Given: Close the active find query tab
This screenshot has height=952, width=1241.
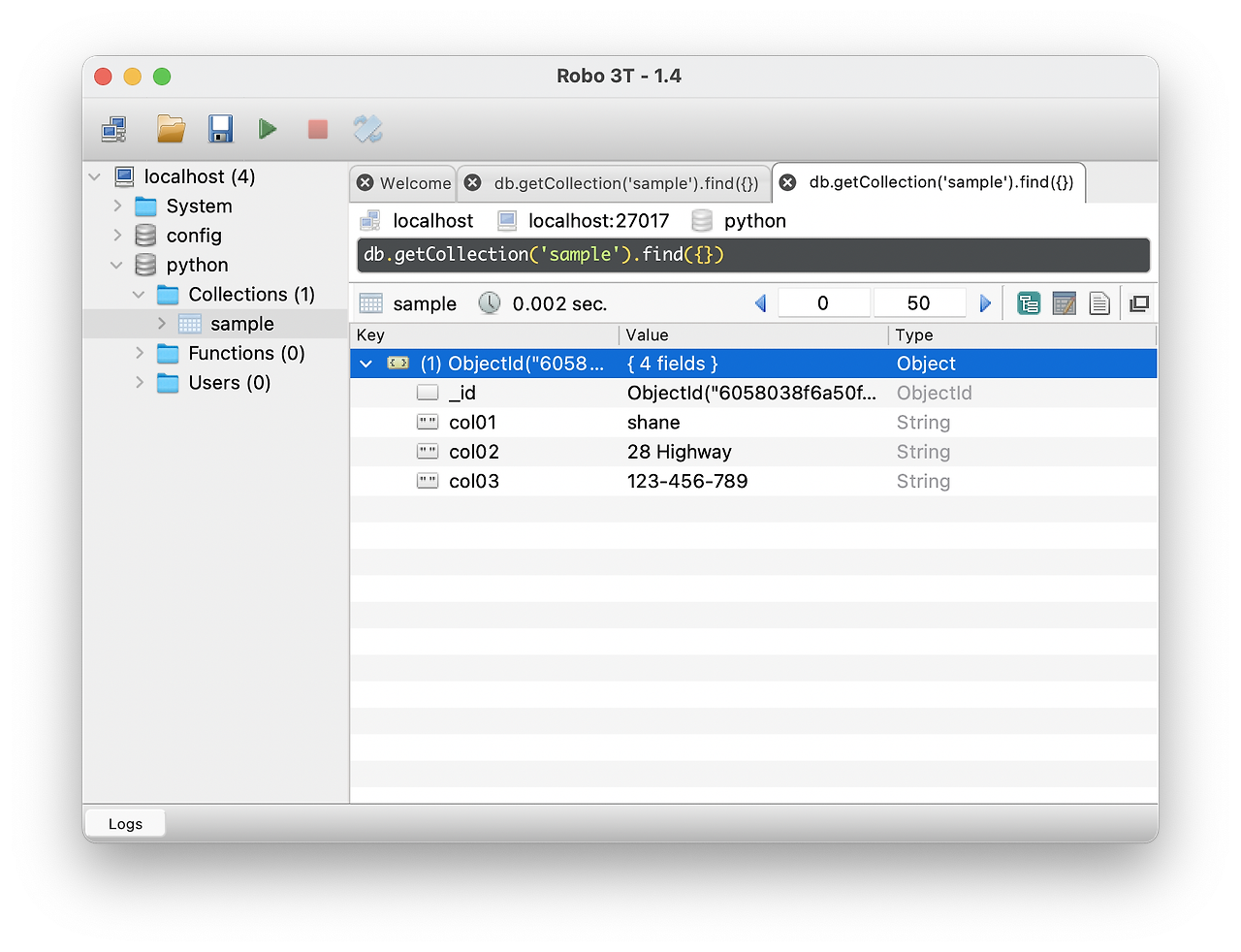Looking at the screenshot, I should 788,182.
